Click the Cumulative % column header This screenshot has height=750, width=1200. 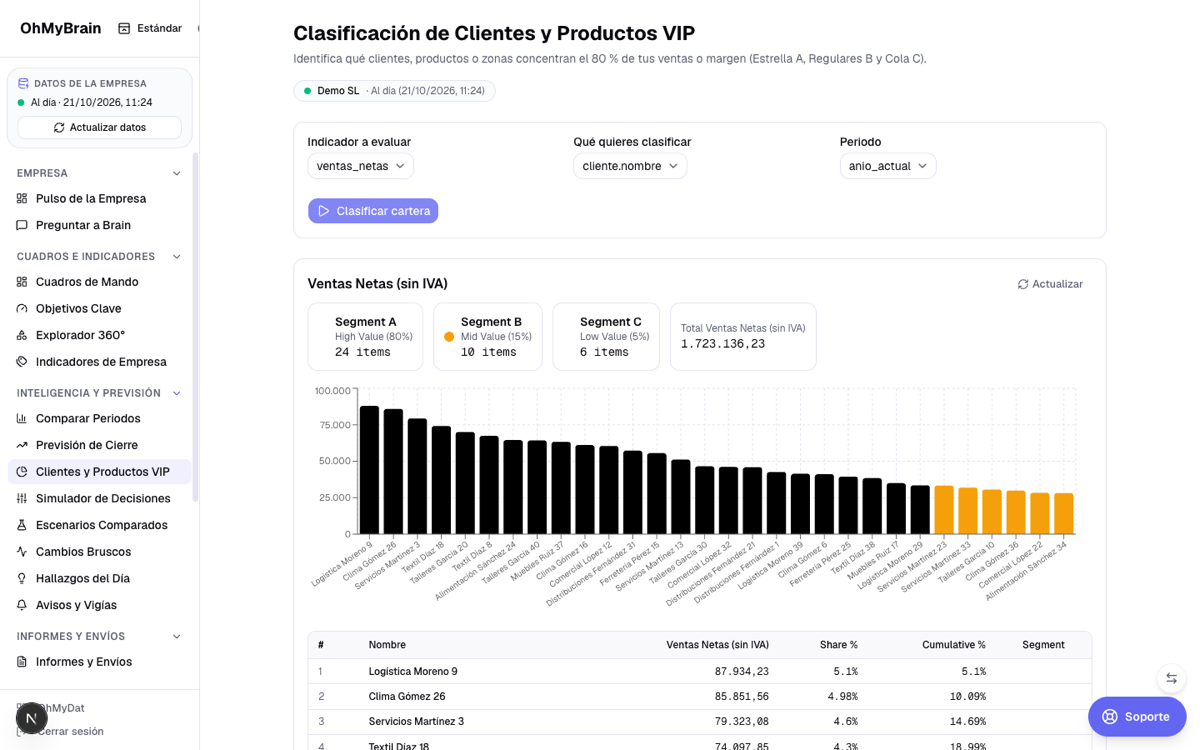[x=954, y=645]
